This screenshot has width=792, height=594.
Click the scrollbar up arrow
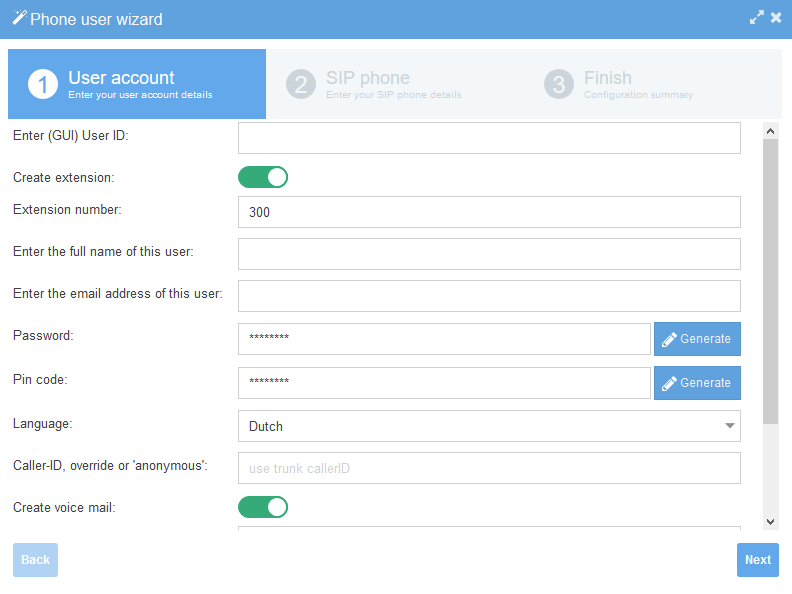click(x=770, y=131)
